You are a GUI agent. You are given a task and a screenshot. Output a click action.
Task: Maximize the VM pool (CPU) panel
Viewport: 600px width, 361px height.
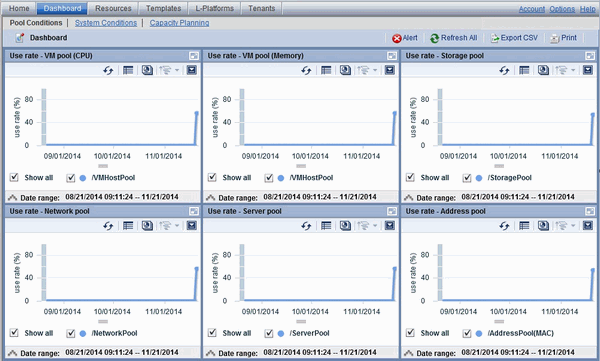coord(194,56)
